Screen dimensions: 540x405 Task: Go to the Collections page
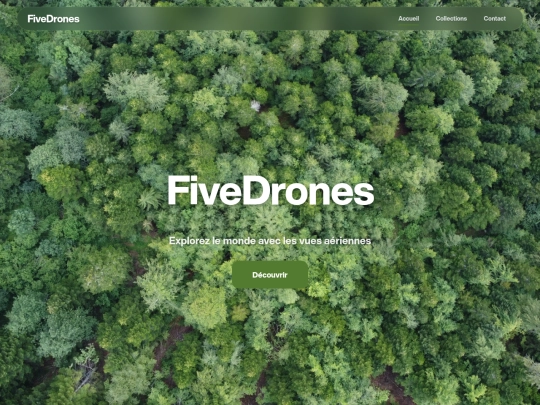[x=451, y=19]
